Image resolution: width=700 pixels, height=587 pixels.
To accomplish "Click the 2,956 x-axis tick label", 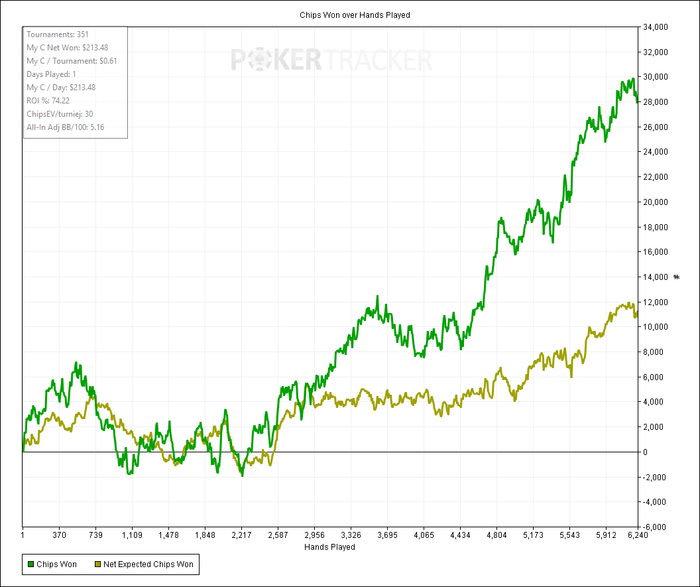I will tap(314, 535).
